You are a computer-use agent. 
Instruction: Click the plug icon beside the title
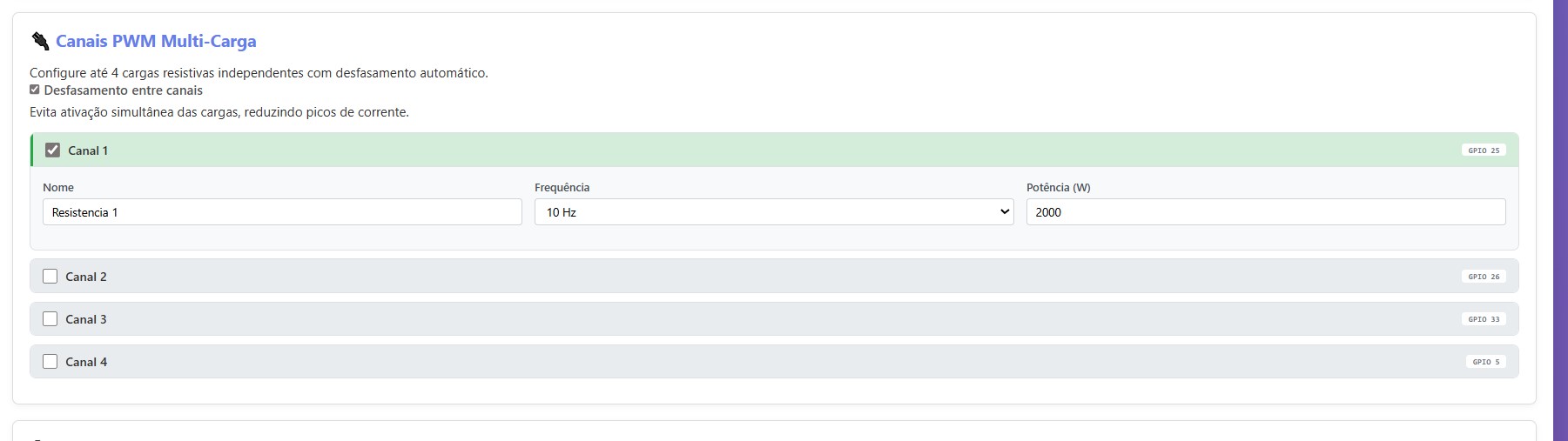40,41
